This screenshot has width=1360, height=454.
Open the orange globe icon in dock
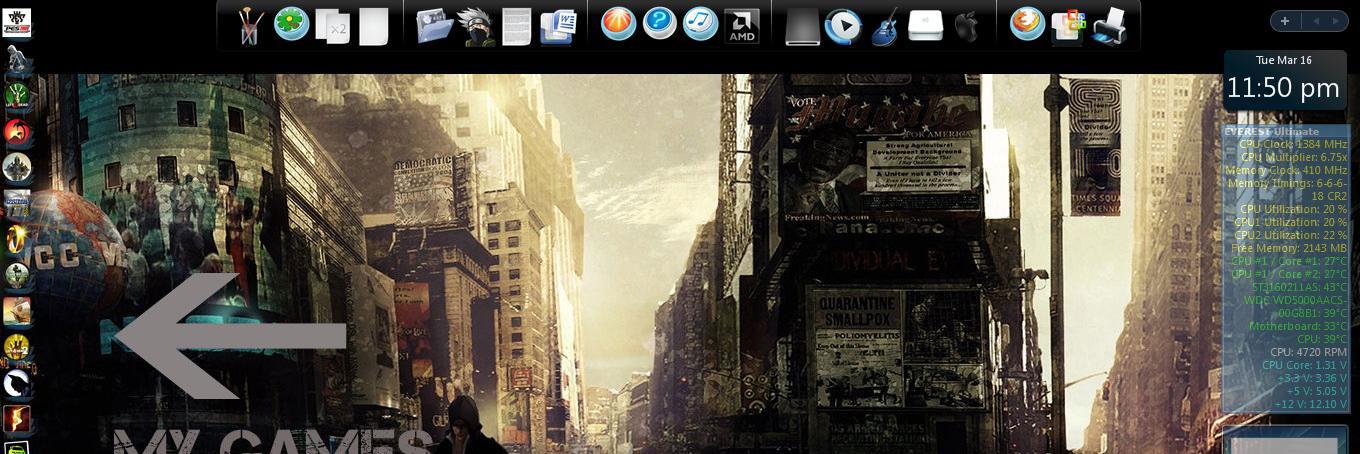(618, 23)
